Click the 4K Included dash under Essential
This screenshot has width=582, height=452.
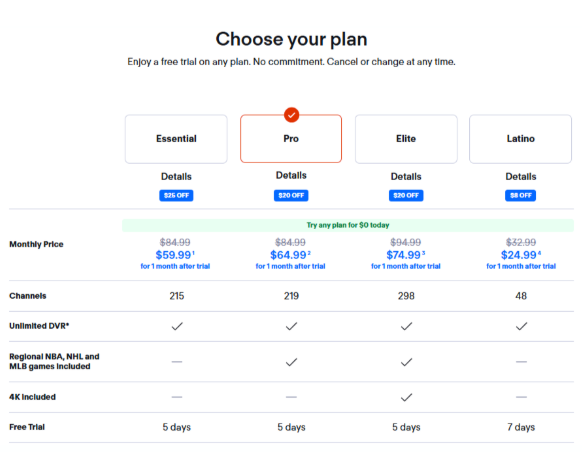tap(177, 397)
